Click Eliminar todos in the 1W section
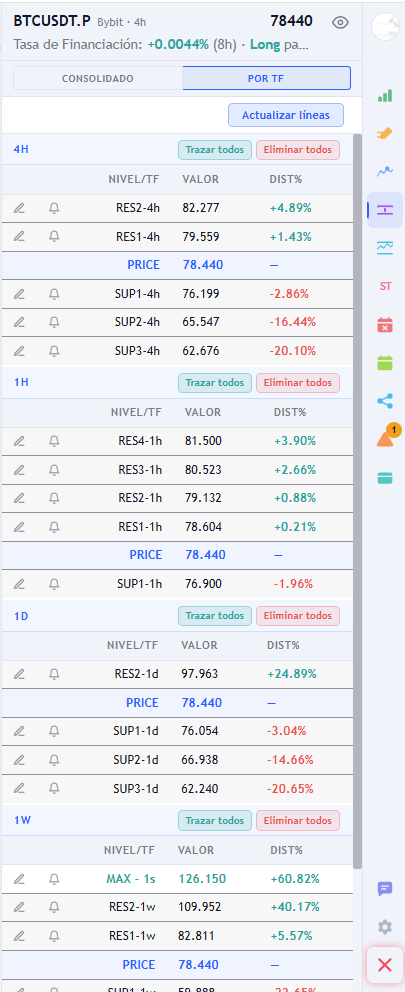This screenshot has height=992, width=405. [x=297, y=821]
